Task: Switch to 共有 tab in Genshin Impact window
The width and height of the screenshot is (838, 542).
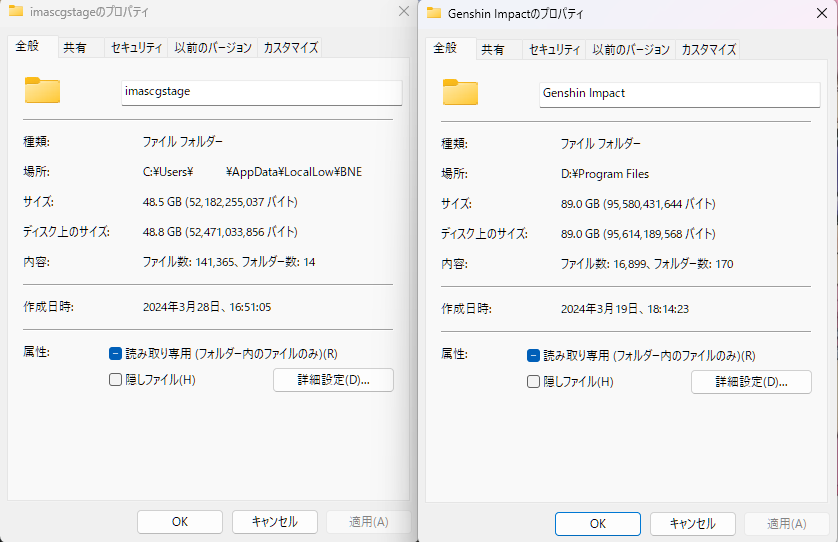Action: click(499, 50)
